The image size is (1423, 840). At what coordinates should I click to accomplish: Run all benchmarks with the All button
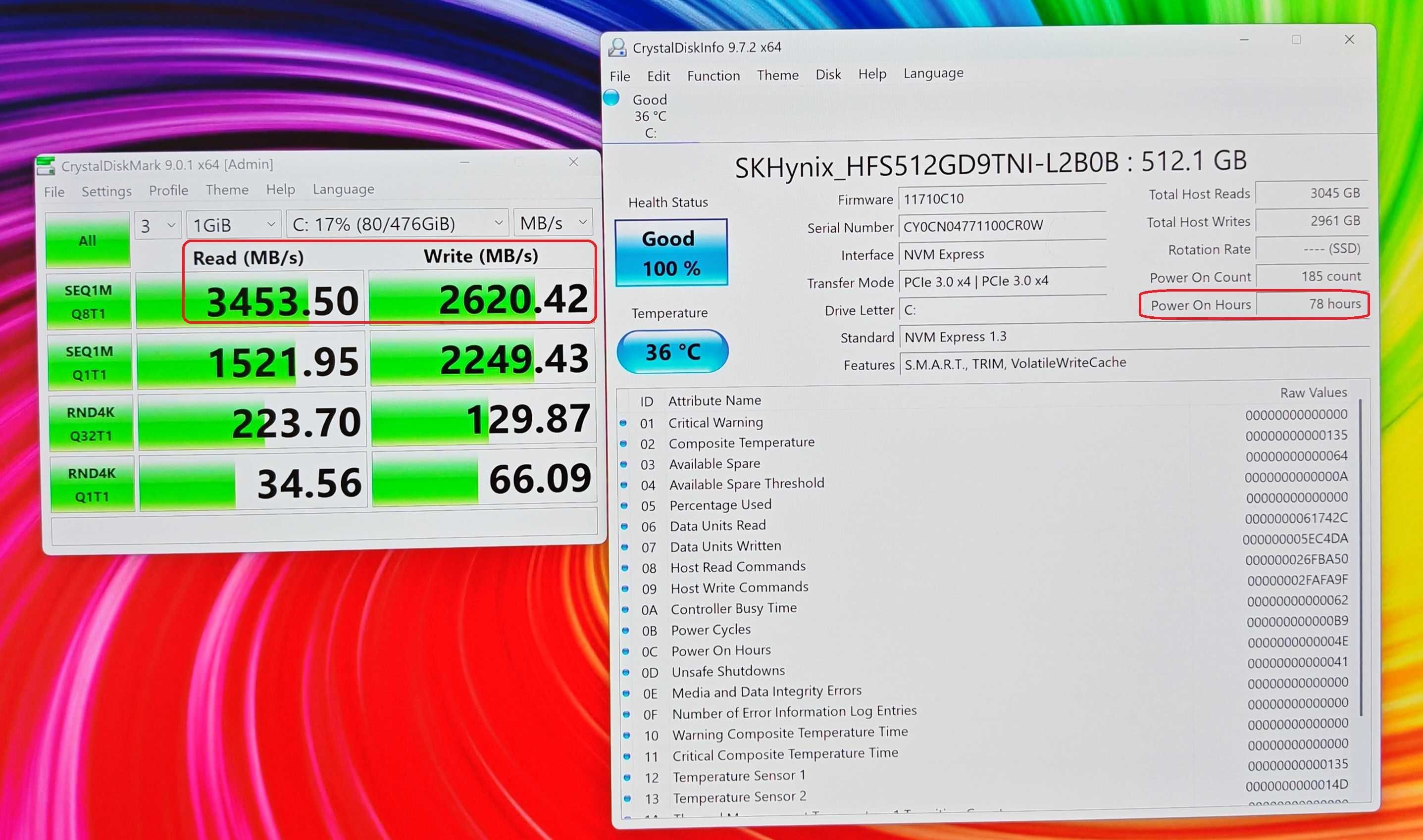pos(88,240)
